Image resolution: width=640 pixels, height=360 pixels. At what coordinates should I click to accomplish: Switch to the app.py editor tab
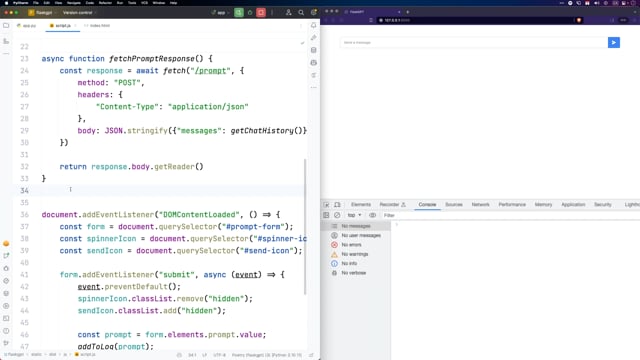pos(27,25)
